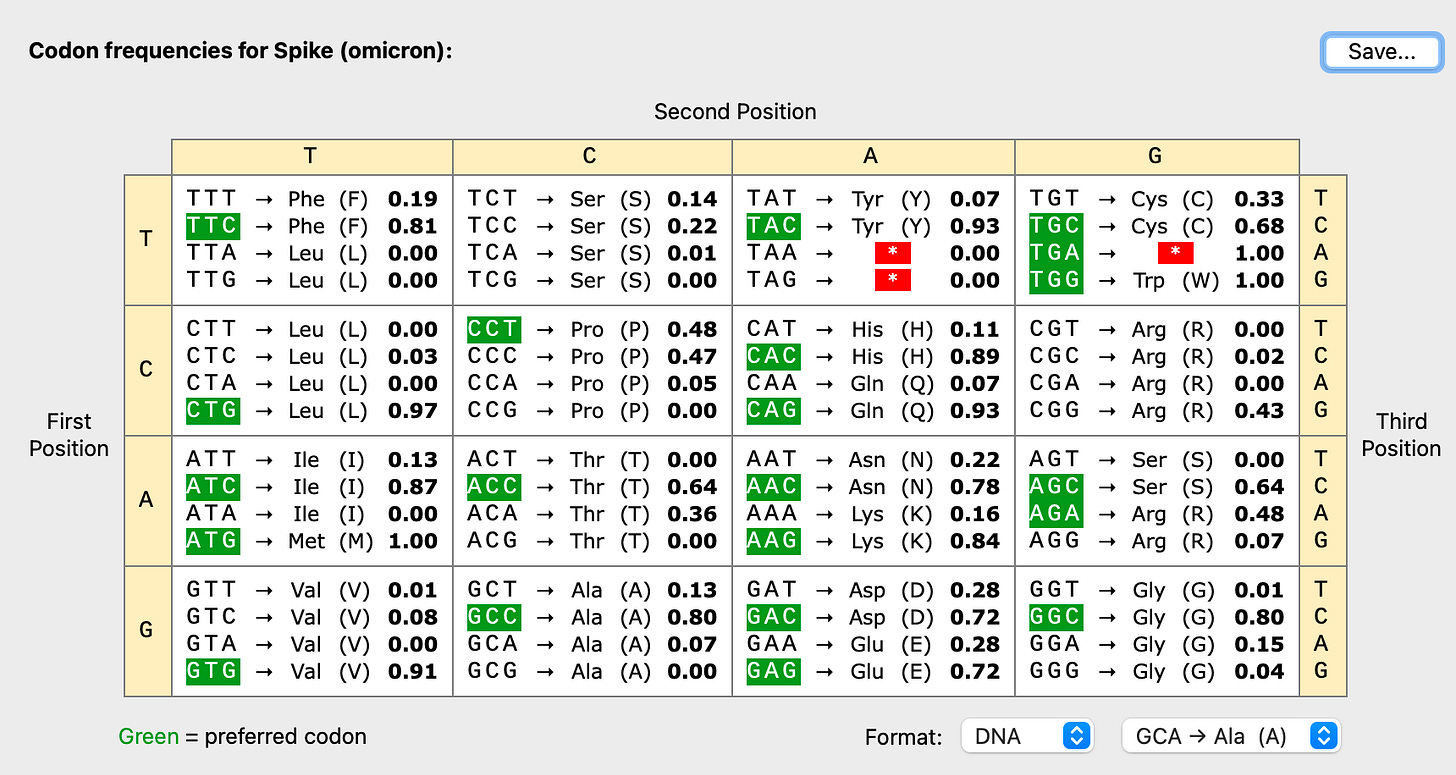Click the 0.68 frequency for TGC

click(1259, 226)
